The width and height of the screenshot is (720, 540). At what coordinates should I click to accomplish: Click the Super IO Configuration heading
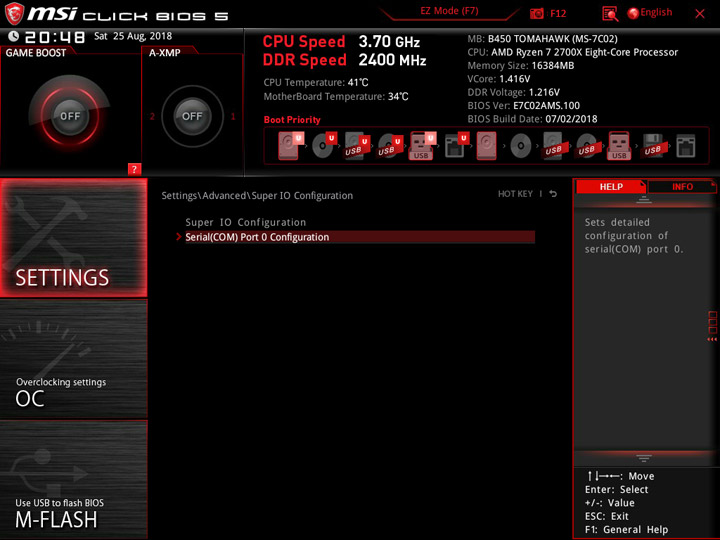[x=246, y=222]
